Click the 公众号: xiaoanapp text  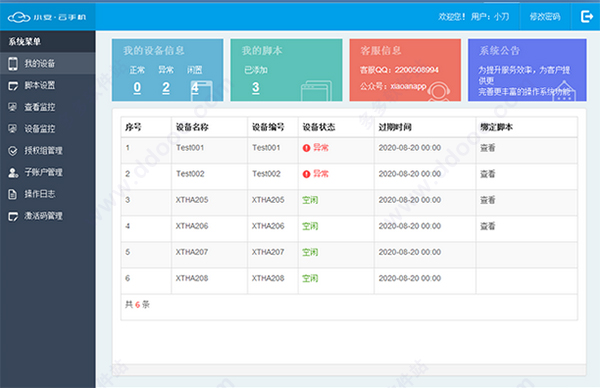click(x=393, y=86)
